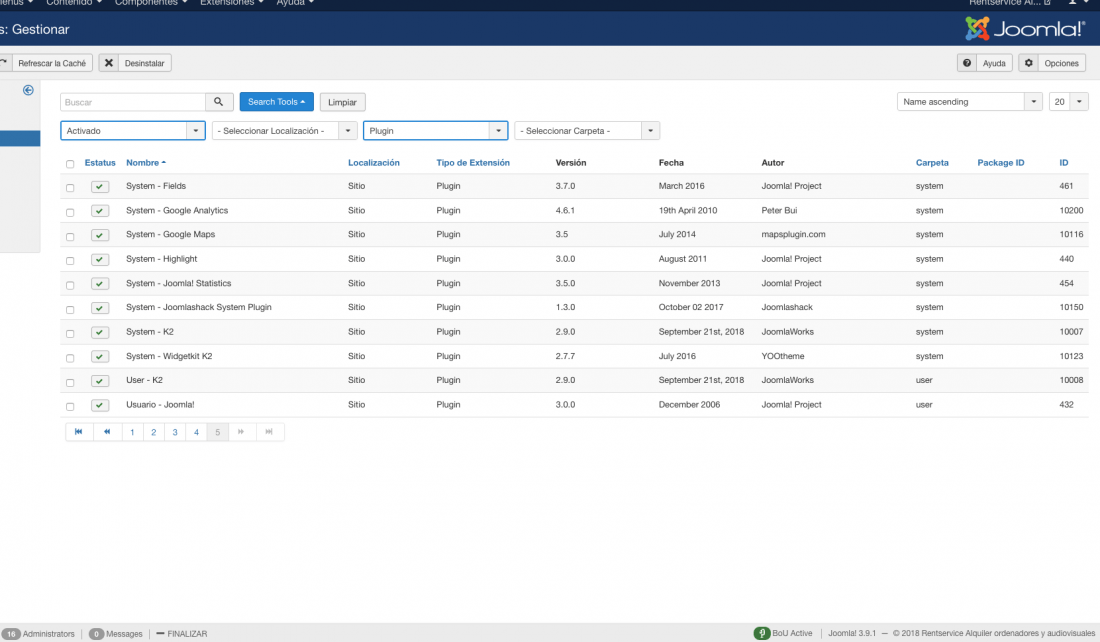Click the Joomla! logo
The image size is (1100, 642).
pyautogui.click(x=1025, y=29)
